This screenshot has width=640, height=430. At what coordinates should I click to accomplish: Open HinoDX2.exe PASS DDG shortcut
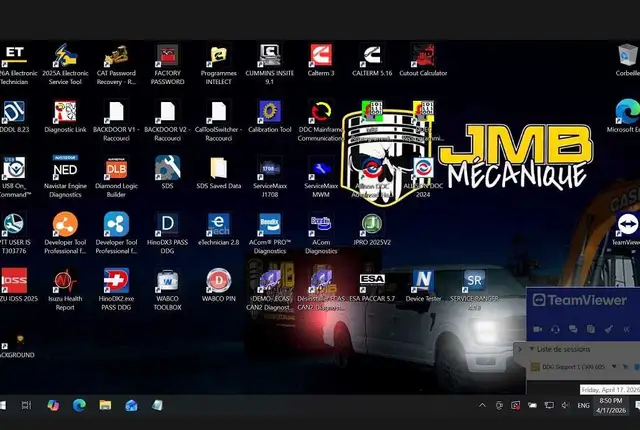coord(116,289)
